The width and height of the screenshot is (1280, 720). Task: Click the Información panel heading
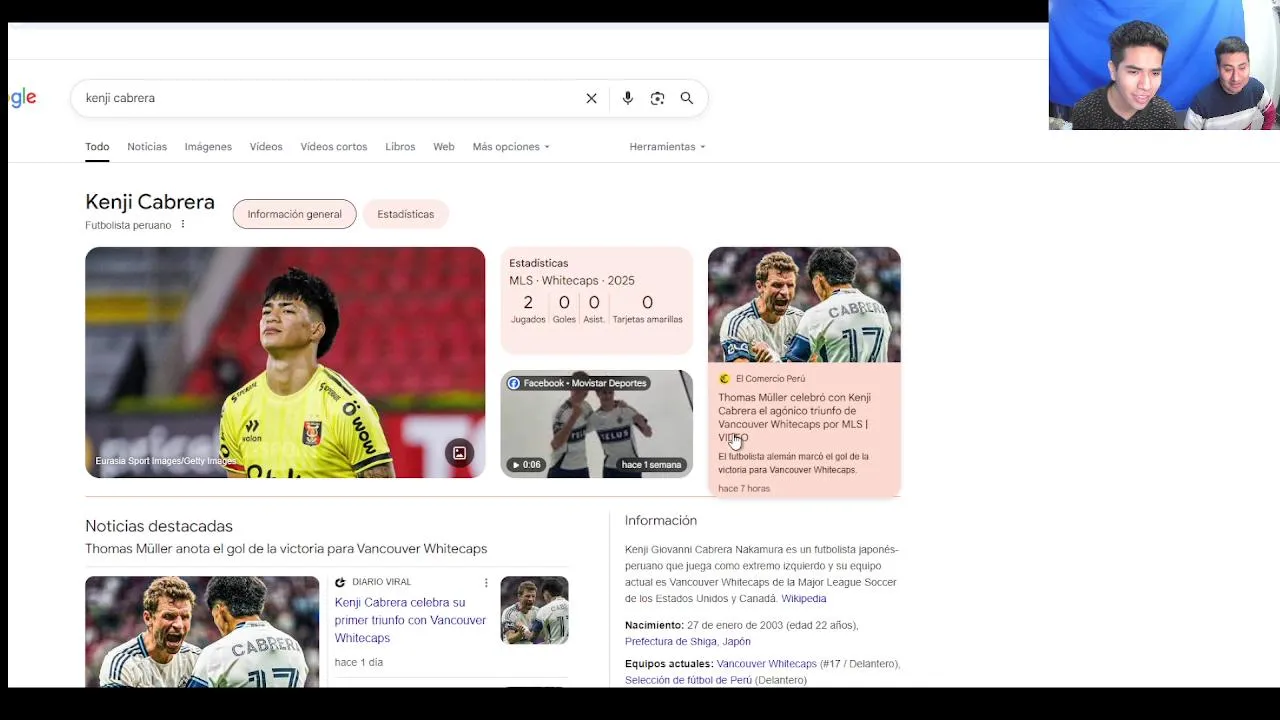661,521
